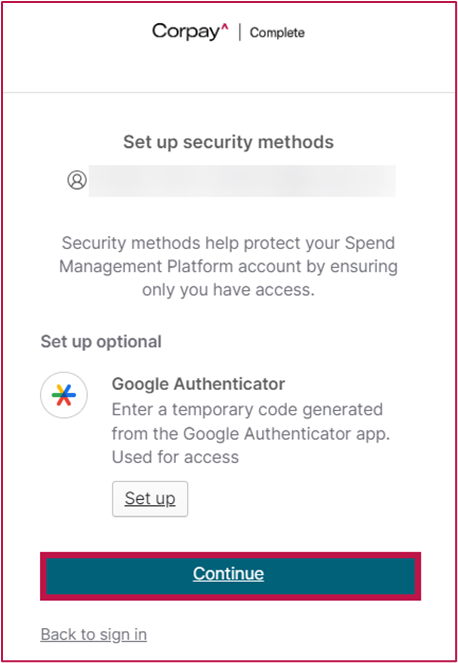The height and width of the screenshot is (663, 458).
Task: Click the 'Enter a temporary code generated' text
Action: pos(247,409)
